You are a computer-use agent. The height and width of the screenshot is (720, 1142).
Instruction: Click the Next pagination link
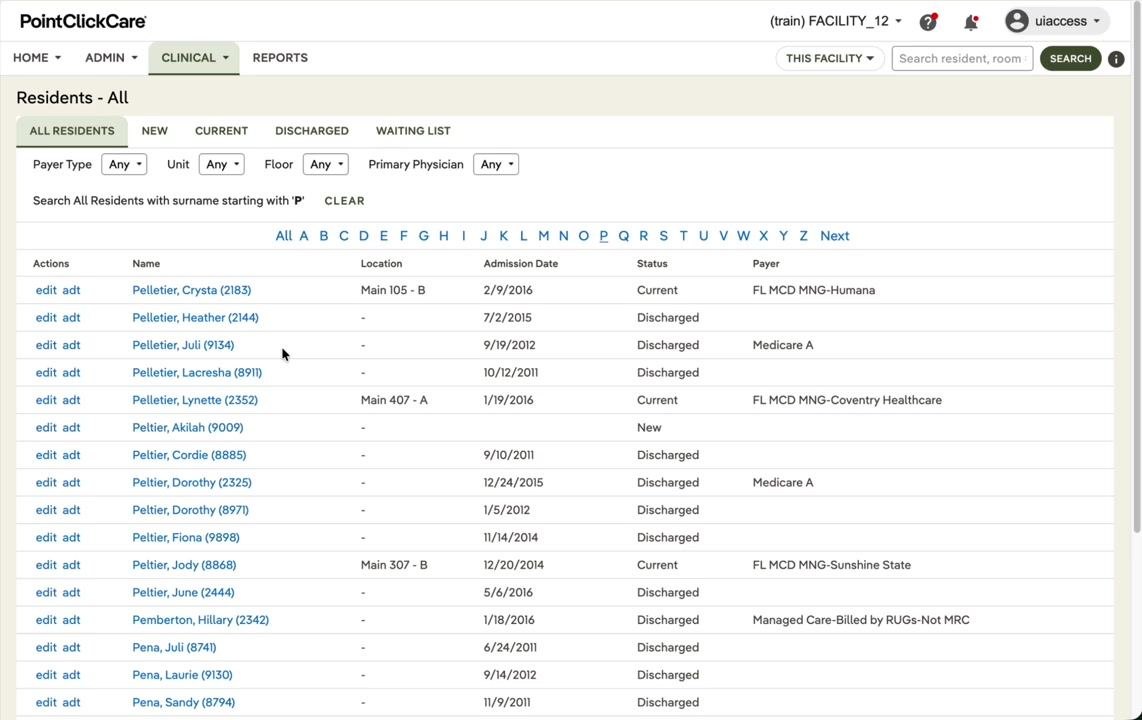[835, 236]
